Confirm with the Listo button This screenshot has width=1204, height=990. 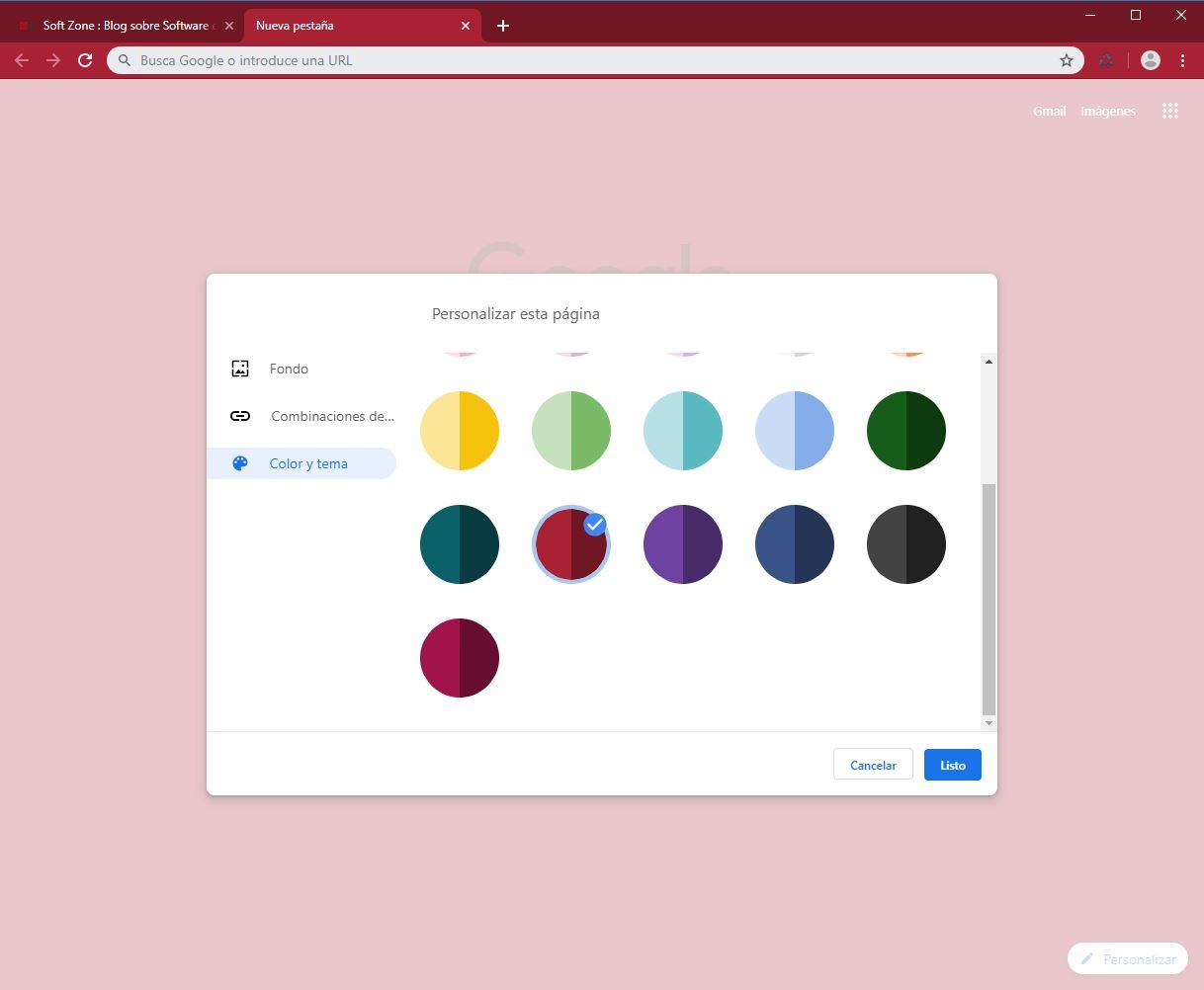[x=953, y=765]
